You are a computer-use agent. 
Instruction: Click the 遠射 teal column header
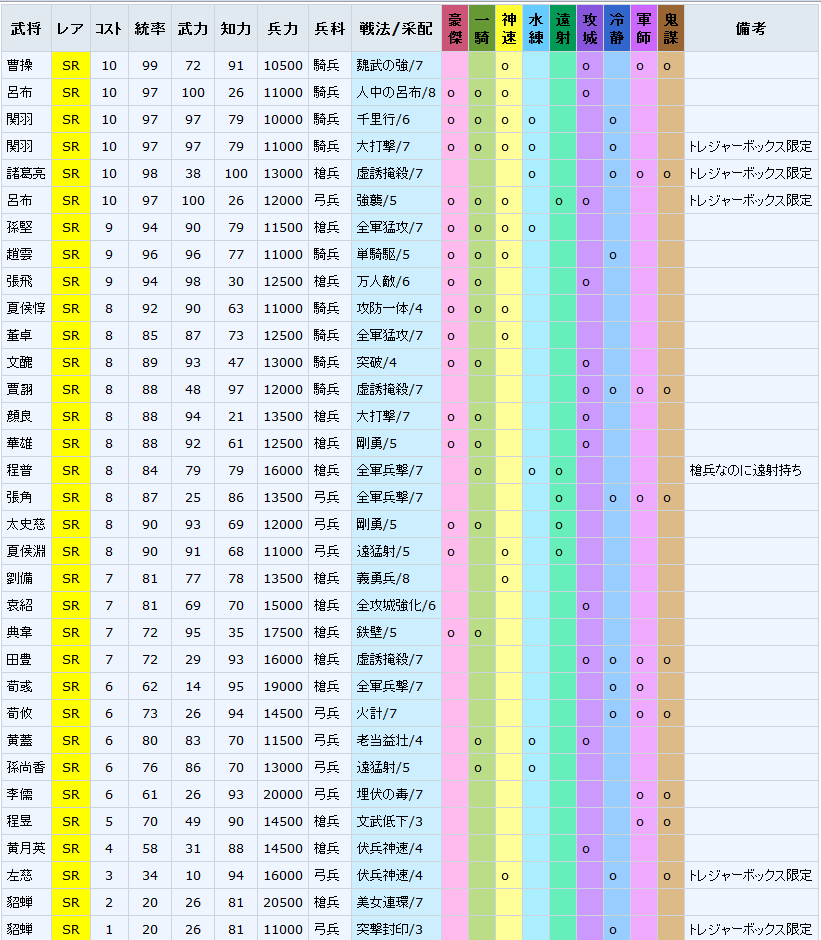click(x=563, y=28)
